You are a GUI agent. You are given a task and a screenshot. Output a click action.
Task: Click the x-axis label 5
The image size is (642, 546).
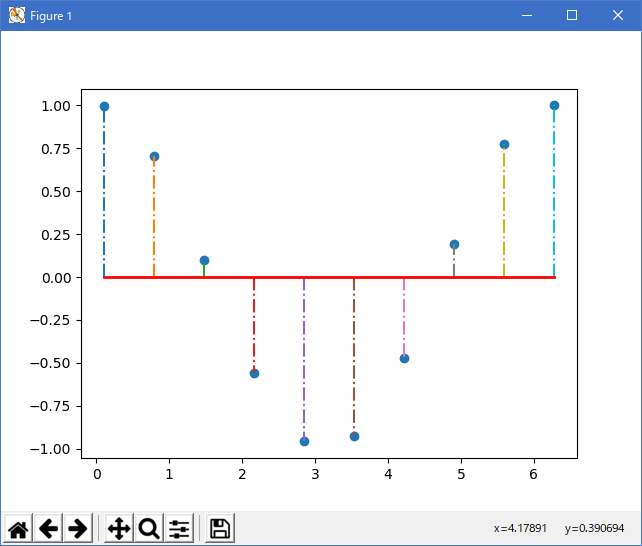point(461,474)
